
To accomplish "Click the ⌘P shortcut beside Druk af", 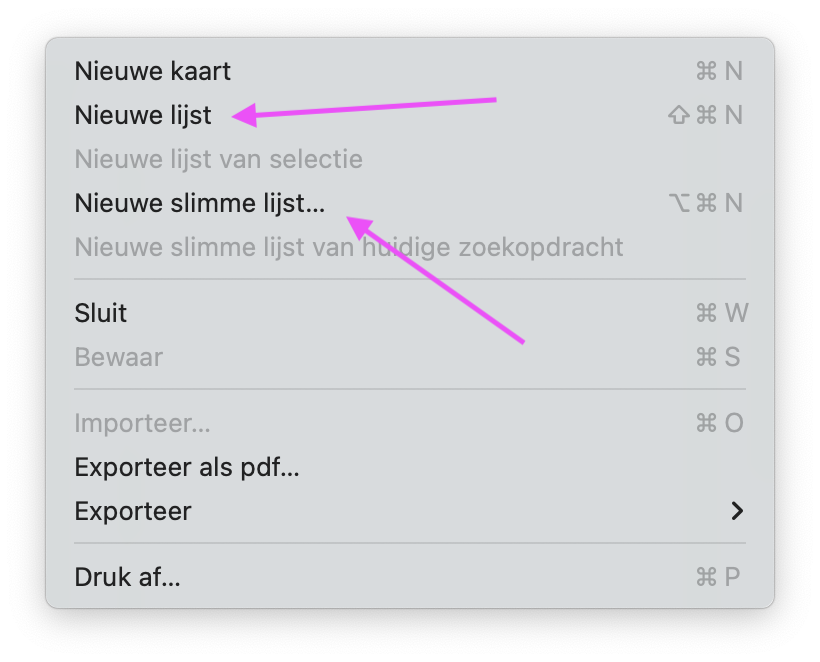I will pyautogui.click(x=718, y=577).
